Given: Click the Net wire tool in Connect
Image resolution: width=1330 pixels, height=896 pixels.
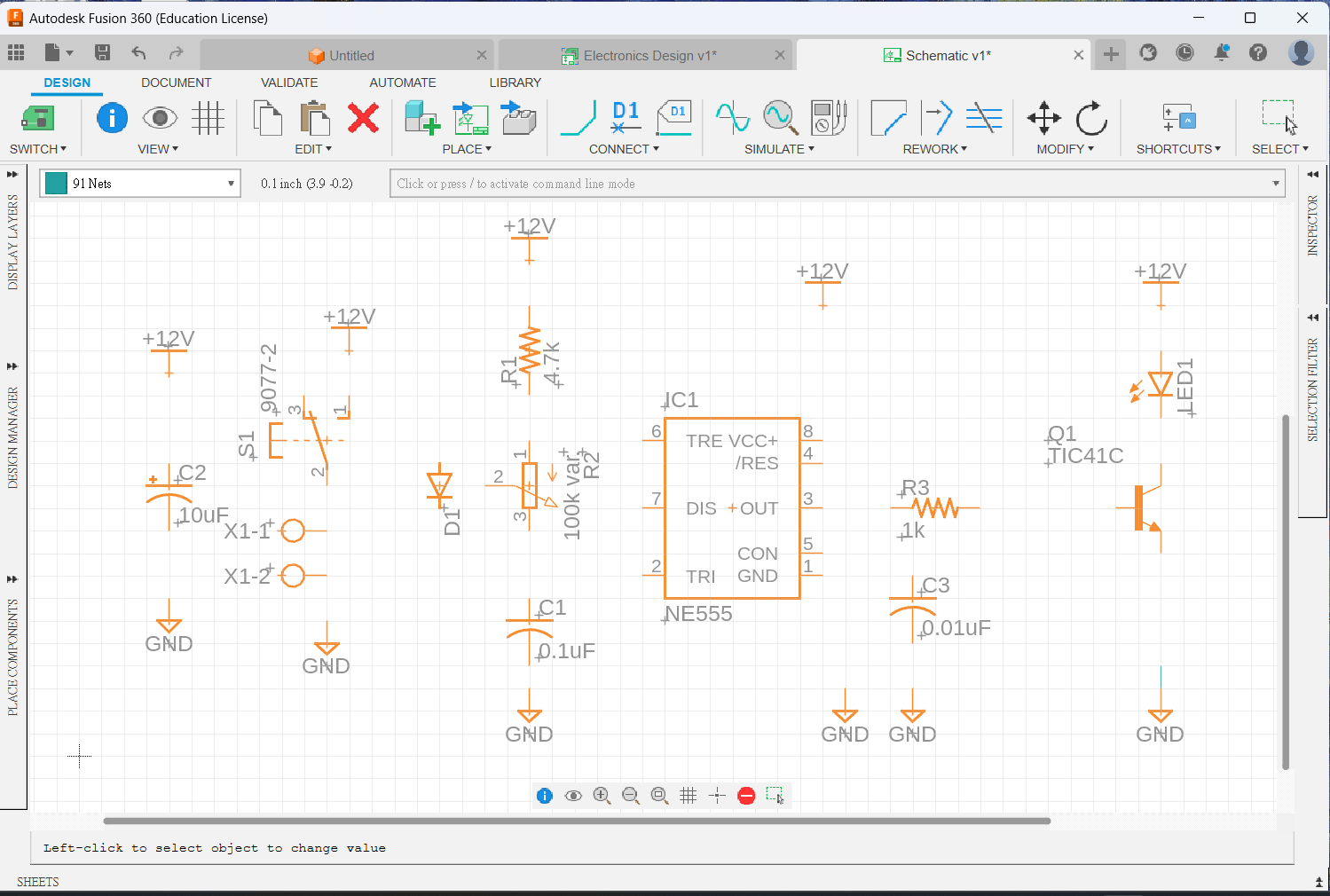Looking at the screenshot, I should coord(578,118).
